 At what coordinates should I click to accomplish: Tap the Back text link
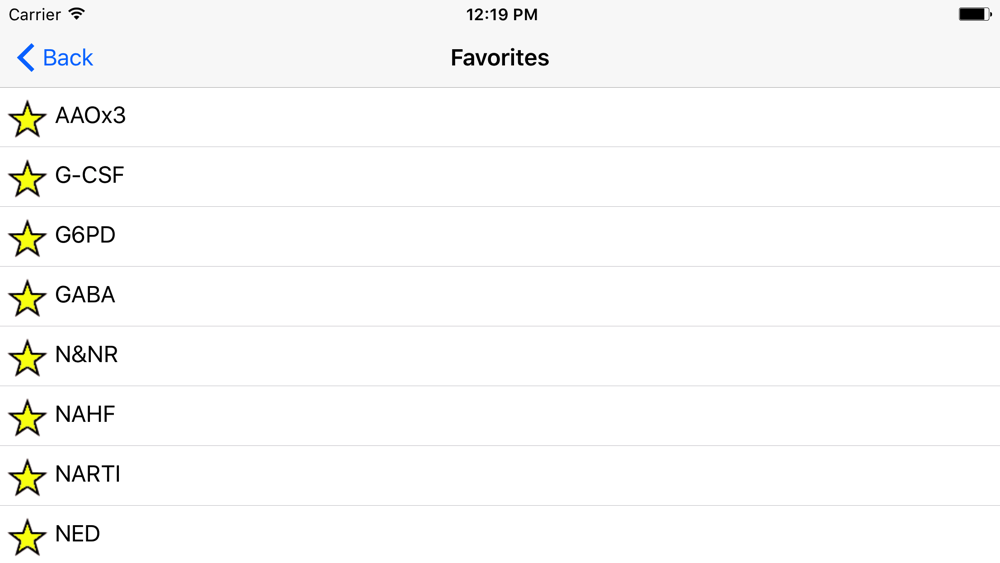pos(68,58)
